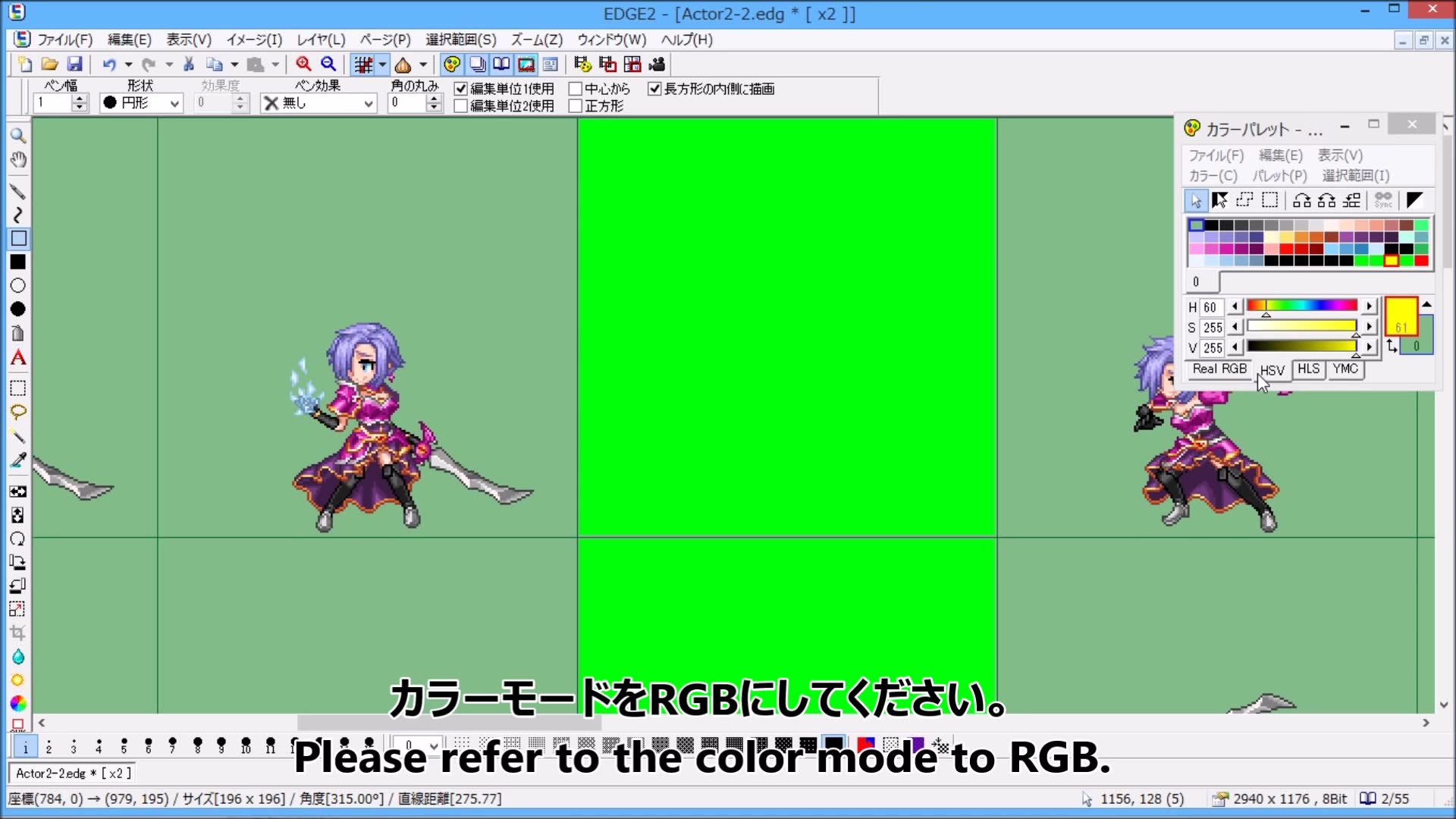1456x819 pixels.
Task: Click the Sync icon in the color palette window
Action: point(1382,199)
